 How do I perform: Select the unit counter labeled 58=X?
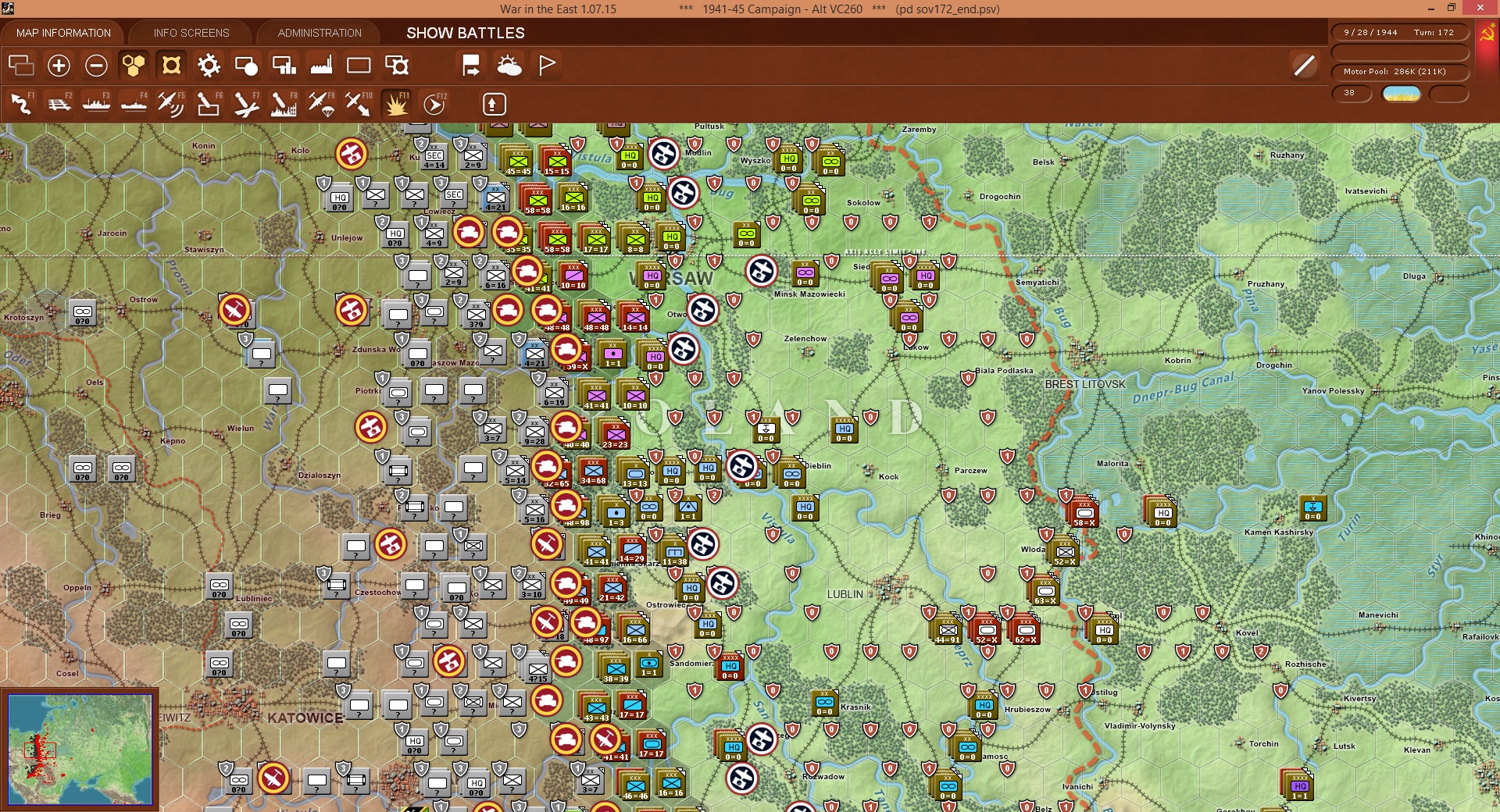coord(1084,512)
